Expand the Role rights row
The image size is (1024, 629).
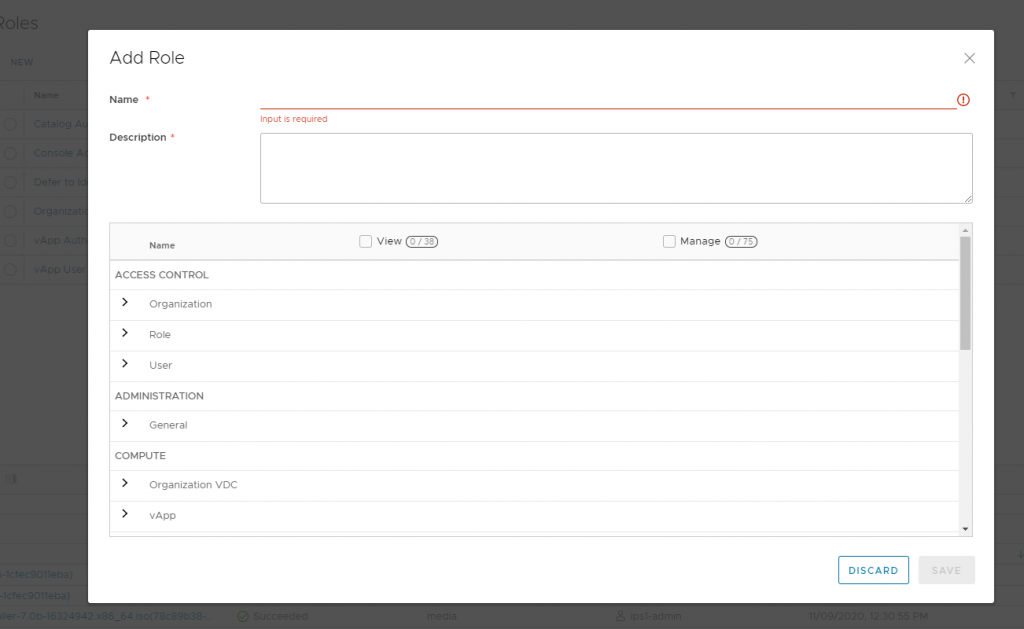tap(125, 333)
